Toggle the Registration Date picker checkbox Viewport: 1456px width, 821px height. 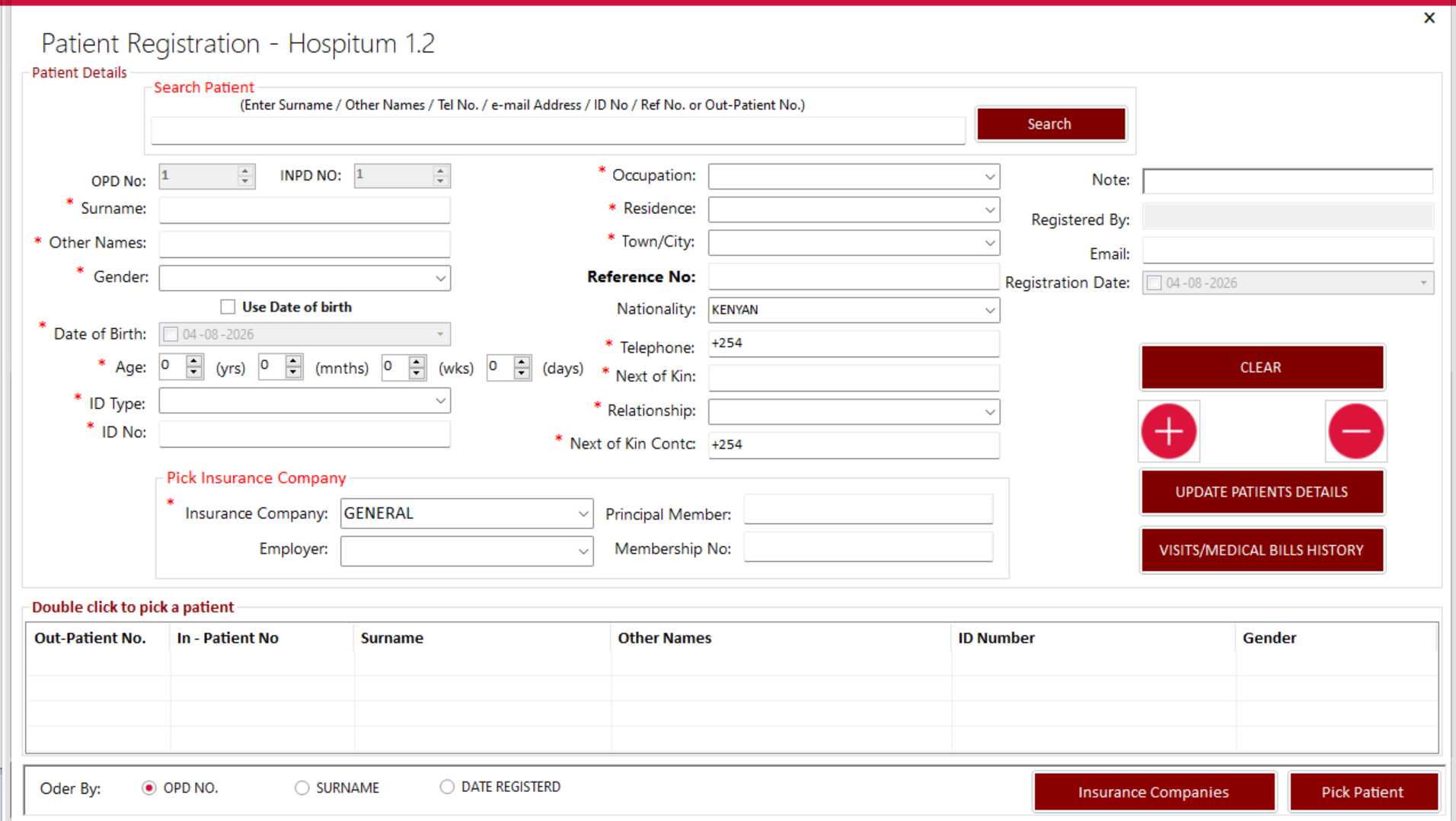pos(1154,283)
